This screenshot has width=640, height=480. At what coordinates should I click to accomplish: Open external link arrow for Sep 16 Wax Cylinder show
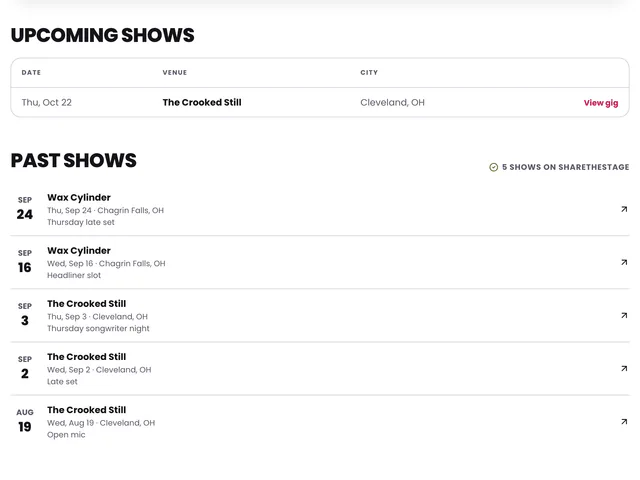pyautogui.click(x=624, y=262)
